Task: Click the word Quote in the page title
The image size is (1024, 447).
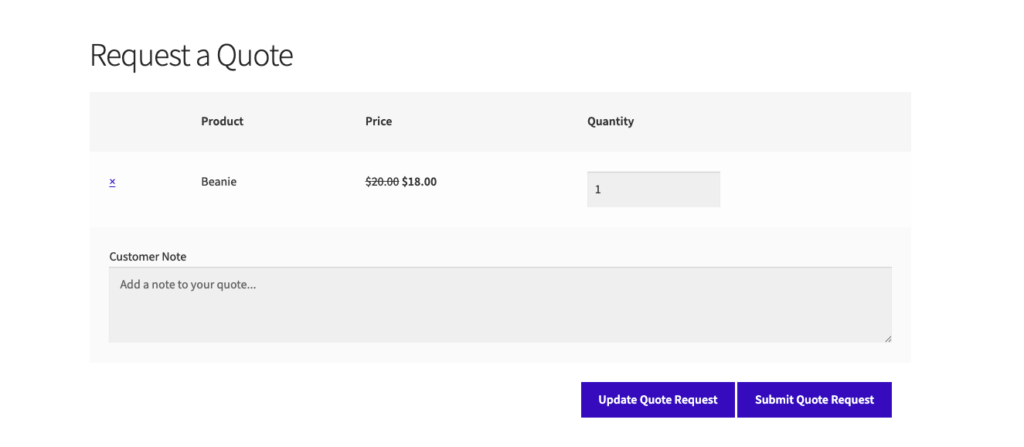Action: coord(254,55)
